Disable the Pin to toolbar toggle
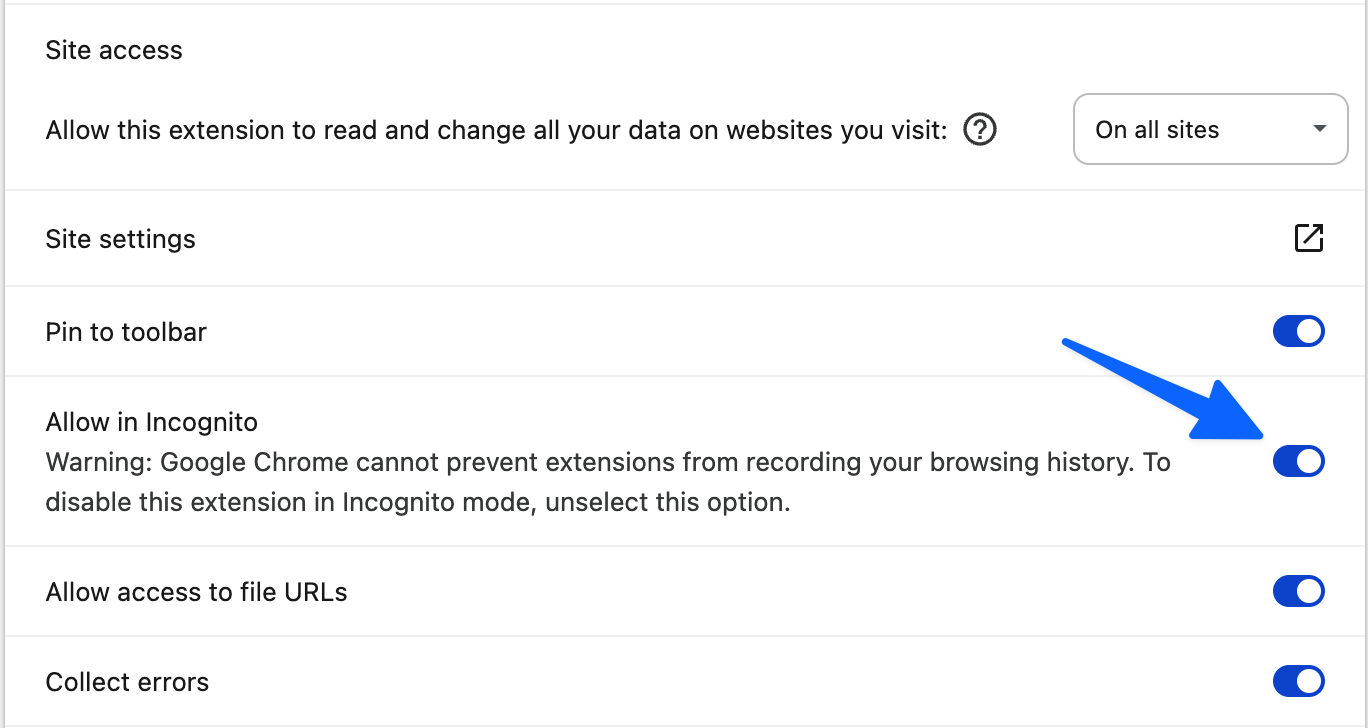The image size is (1368, 728). click(x=1298, y=331)
